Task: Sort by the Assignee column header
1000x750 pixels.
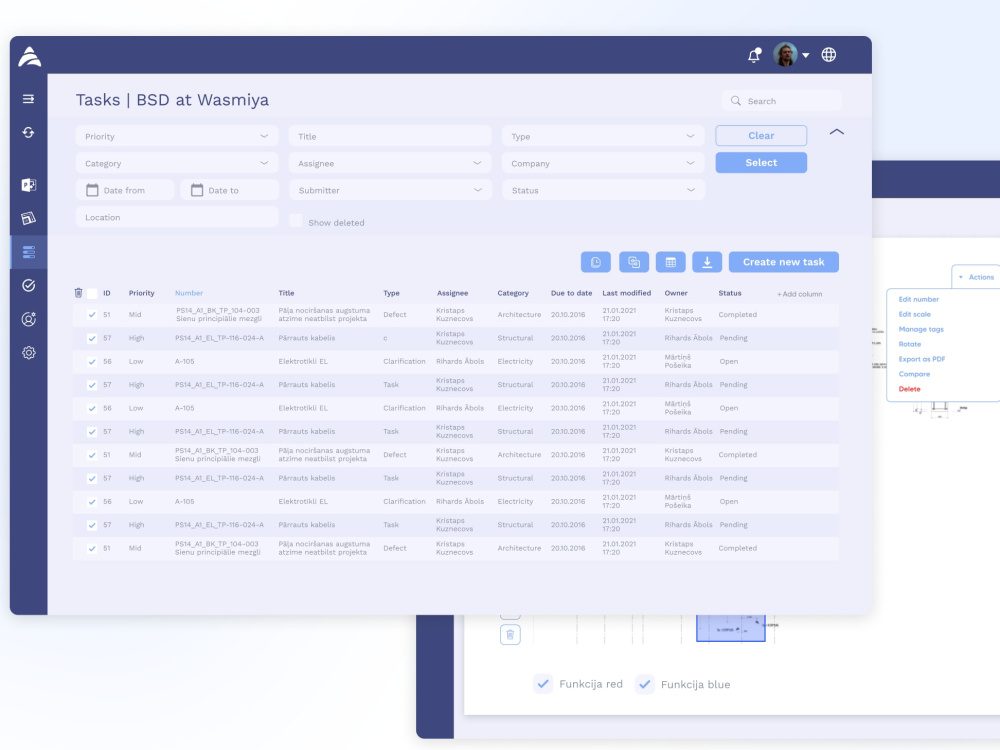Action: pyautogui.click(x=452, y=293)
